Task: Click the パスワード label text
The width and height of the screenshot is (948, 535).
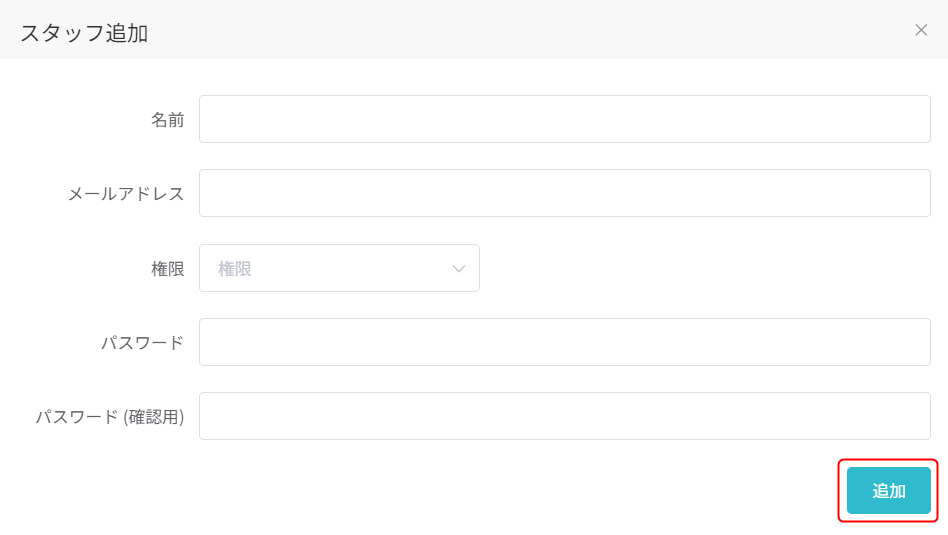Action: 142,343
